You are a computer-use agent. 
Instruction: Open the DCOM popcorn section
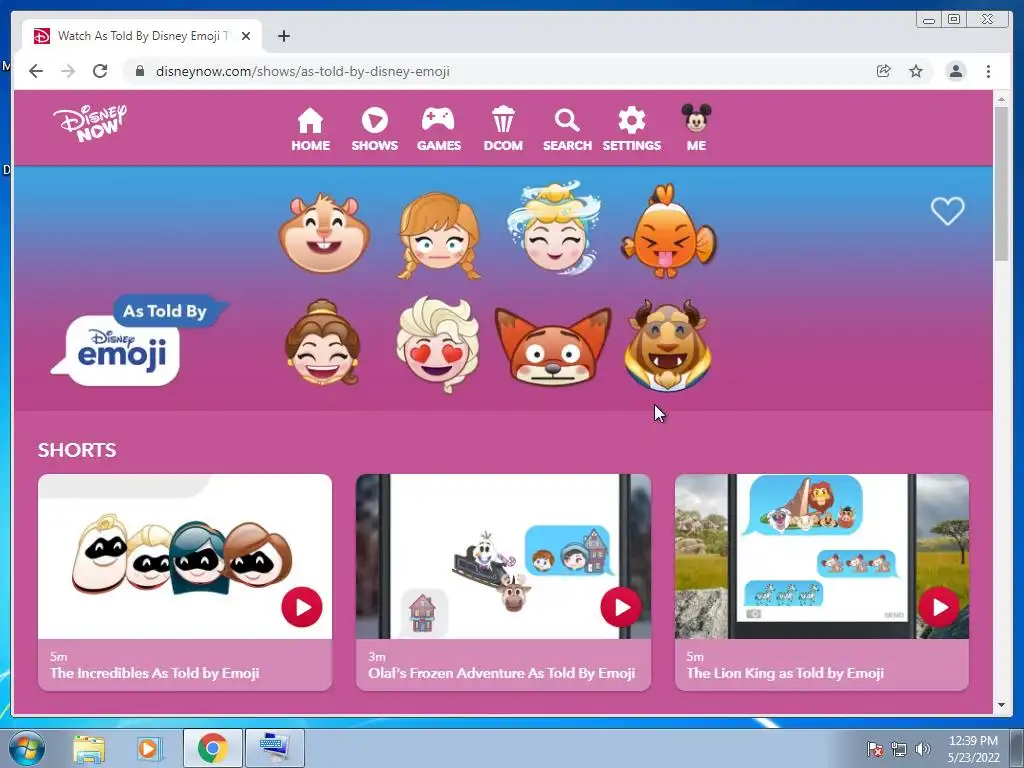[503, 129]
